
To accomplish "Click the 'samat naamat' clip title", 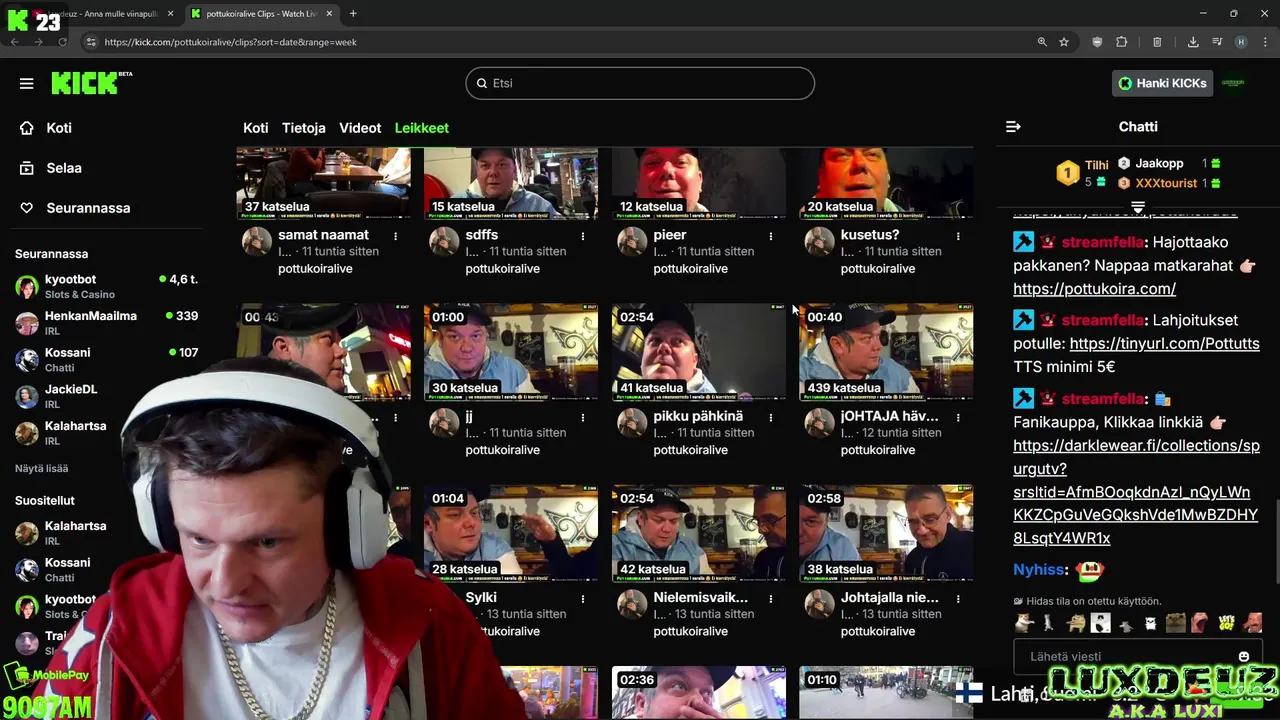I will point(323,235).
